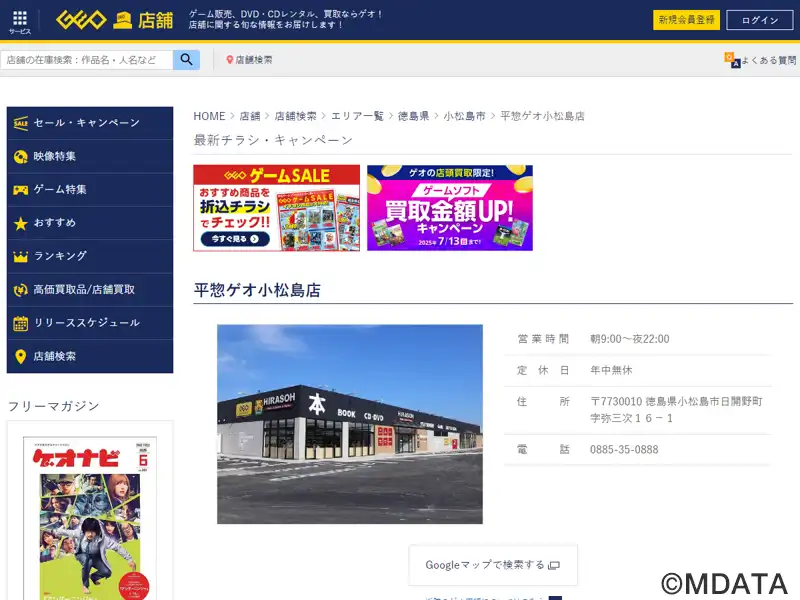
Task: Go to HOME breadcrumb
Action: [209, 116]
